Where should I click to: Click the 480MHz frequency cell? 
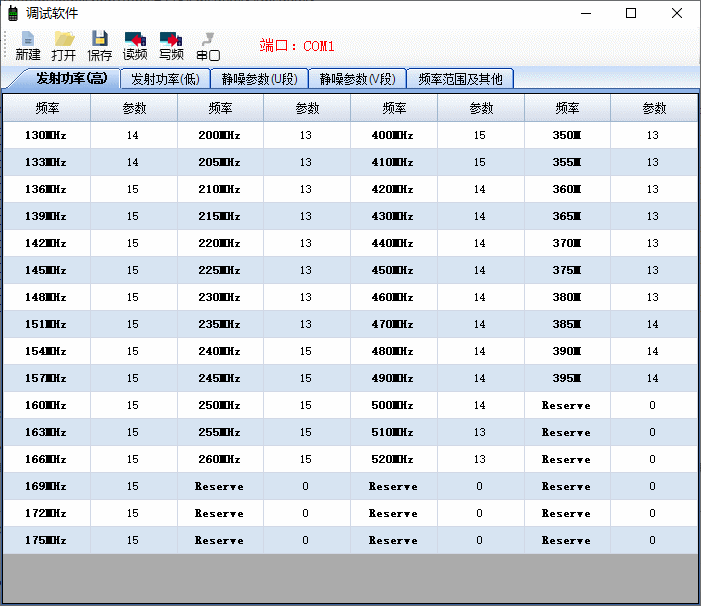pyautogui.click(x=394, y=351)
